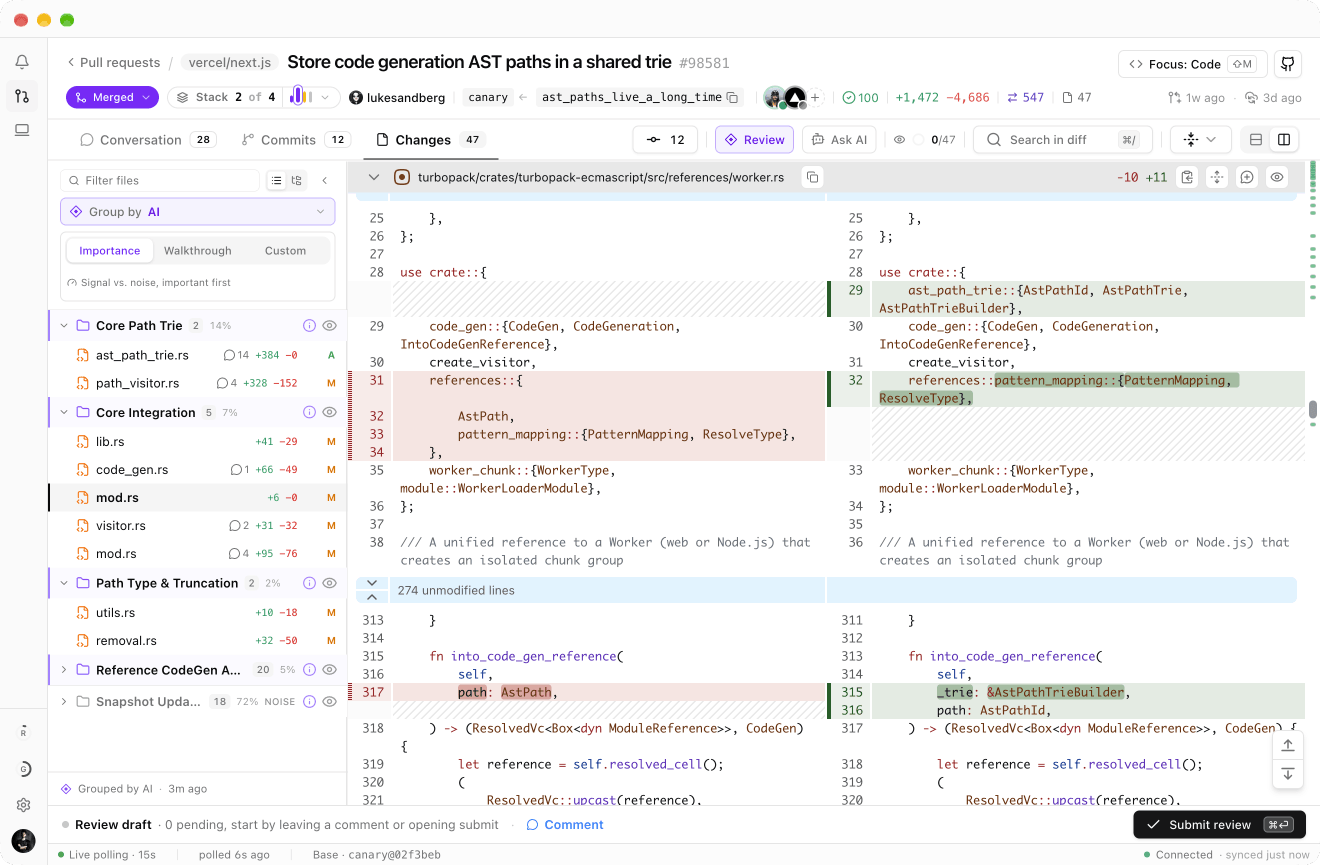
Task: Collapse the worker.rs file diff
Action: (374, 177)
